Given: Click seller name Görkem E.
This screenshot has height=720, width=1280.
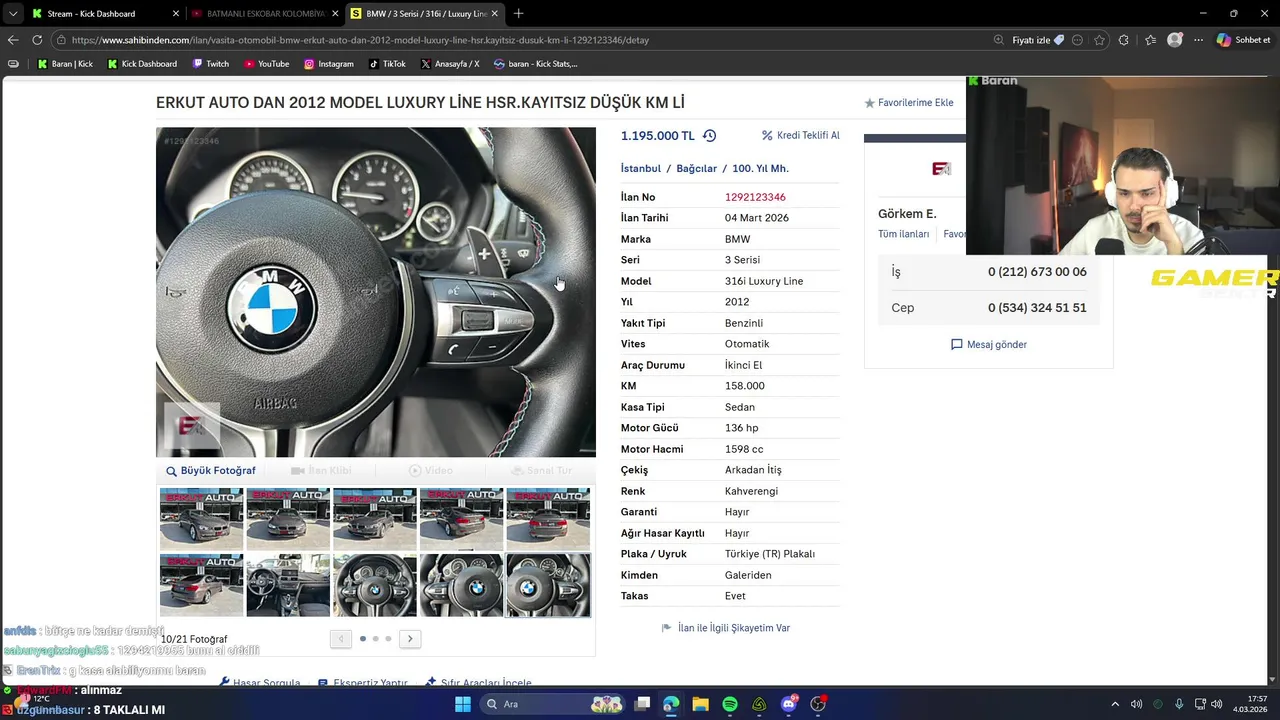Looking at the screenshot, I should [x=907, y=214].
